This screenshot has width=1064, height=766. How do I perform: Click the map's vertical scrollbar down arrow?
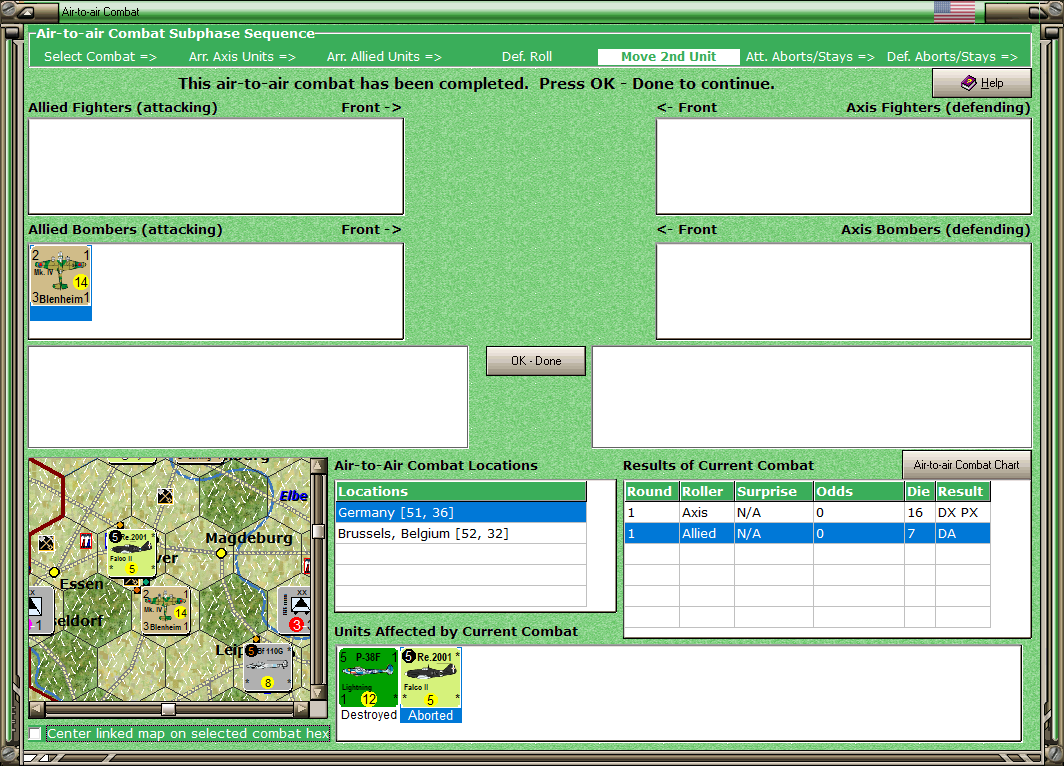pyautogui.click(x=318, y=693)
